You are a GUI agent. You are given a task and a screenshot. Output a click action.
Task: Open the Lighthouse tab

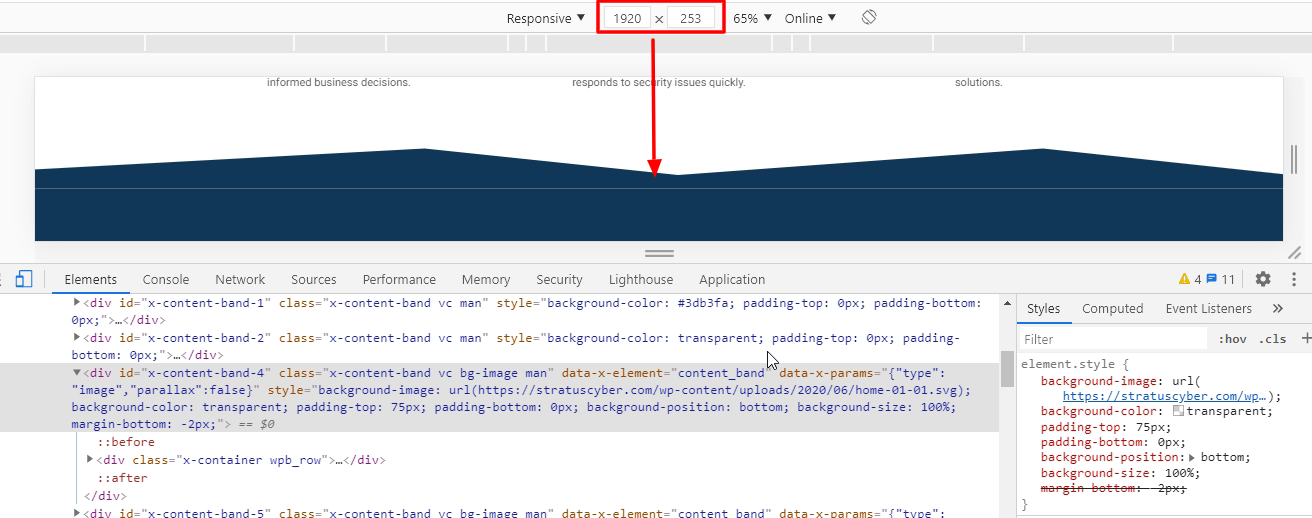pyautogui.click(x=641, y=279)
